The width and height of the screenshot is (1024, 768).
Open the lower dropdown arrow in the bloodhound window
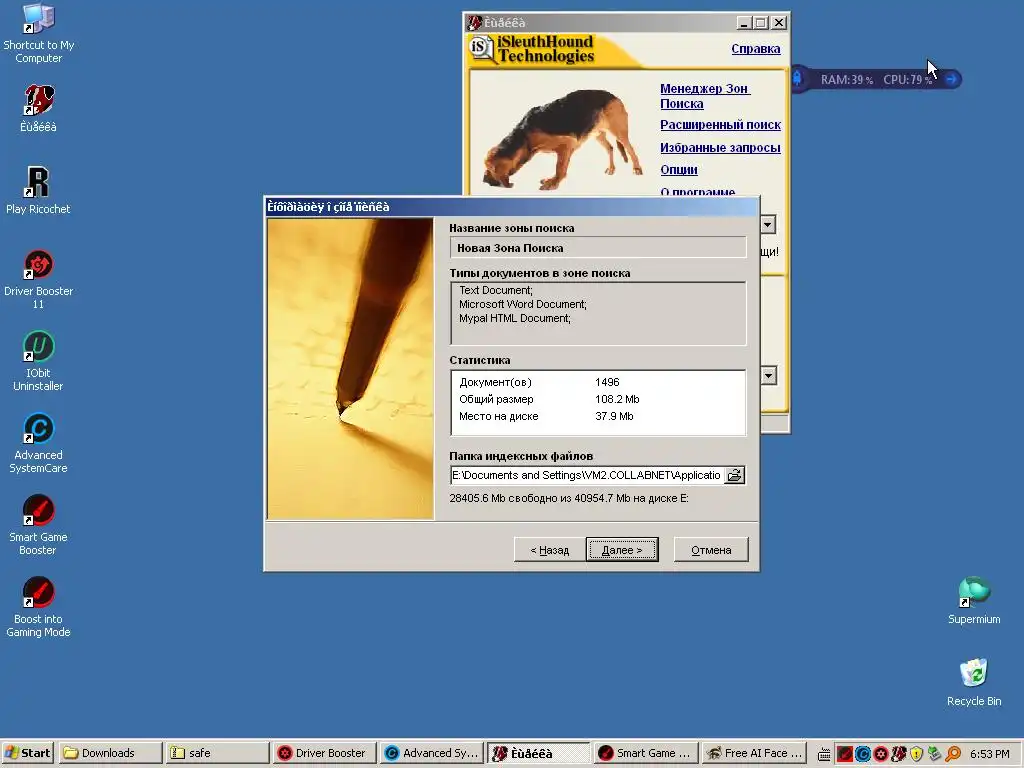coord(768,376)
